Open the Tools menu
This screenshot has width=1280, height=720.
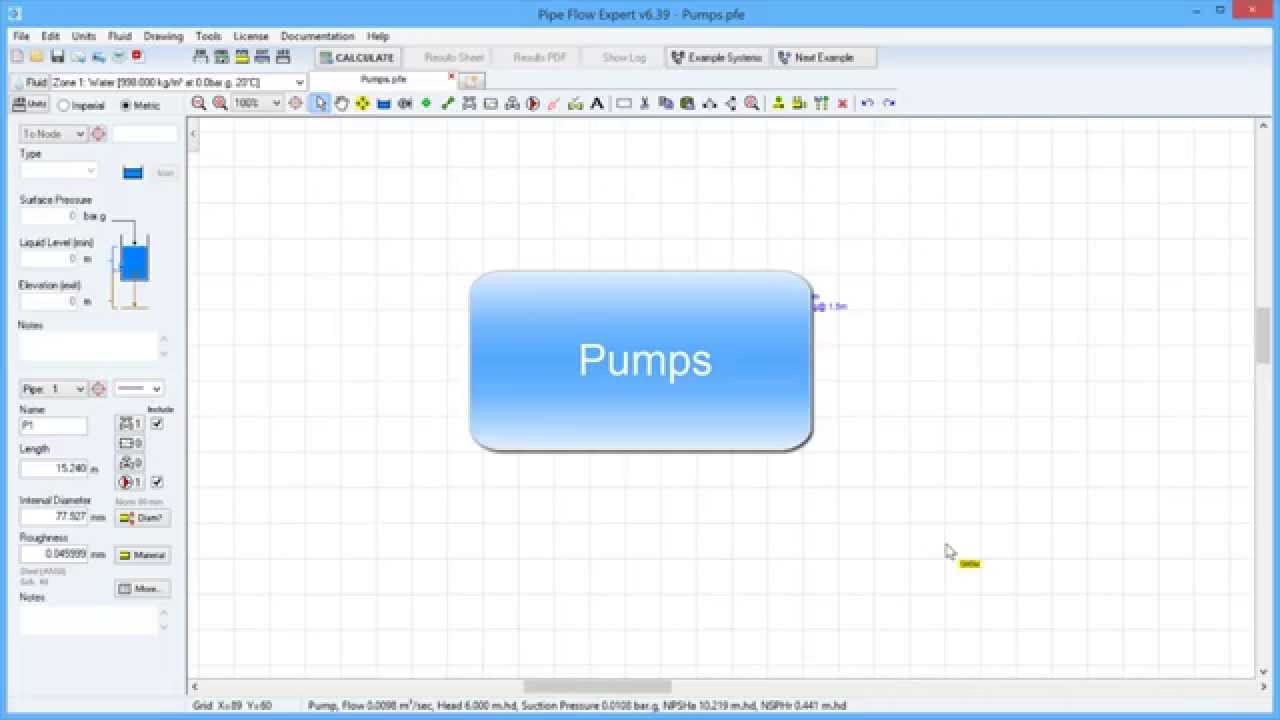208,36
